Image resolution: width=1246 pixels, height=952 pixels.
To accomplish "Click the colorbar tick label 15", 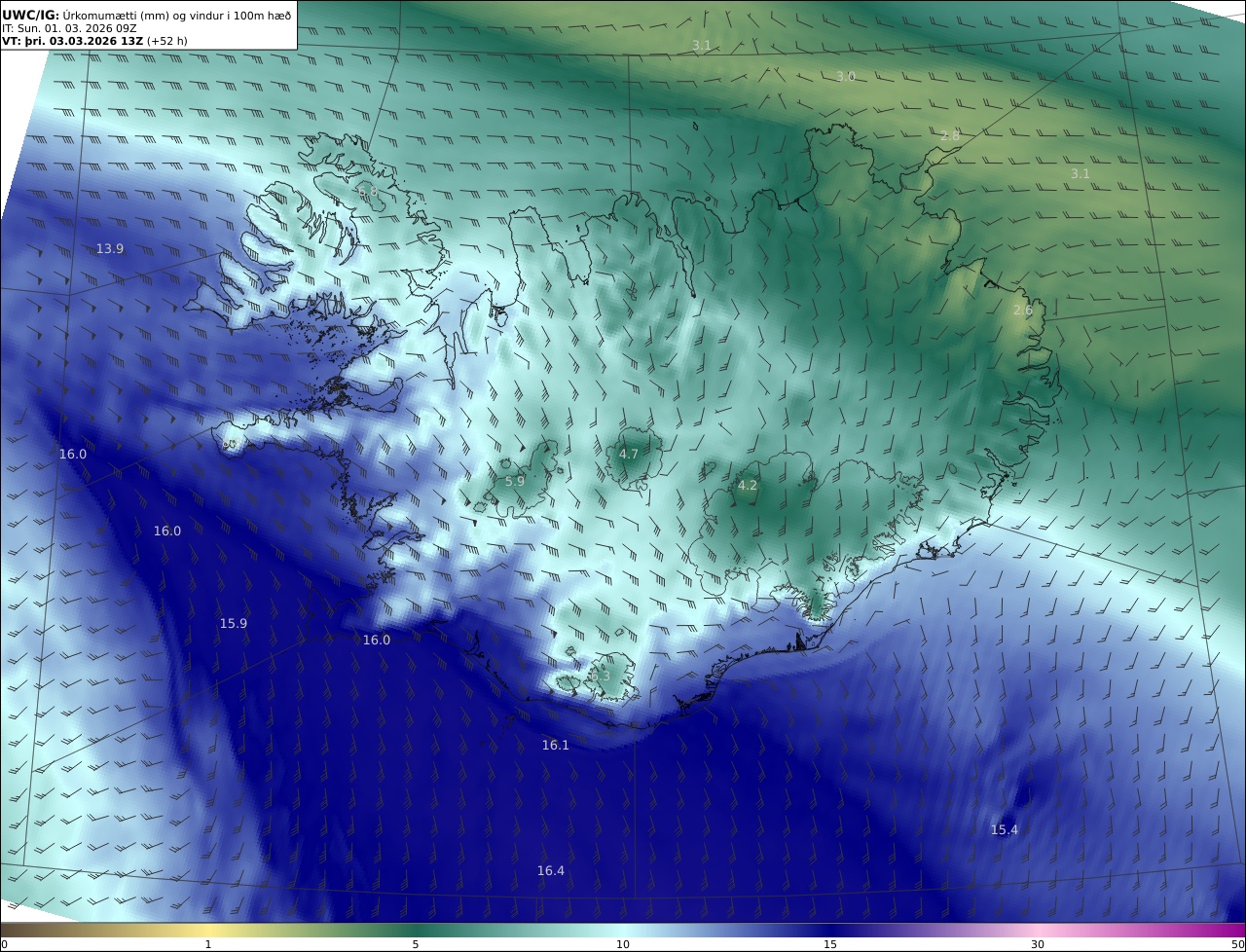I will [830, 945].
